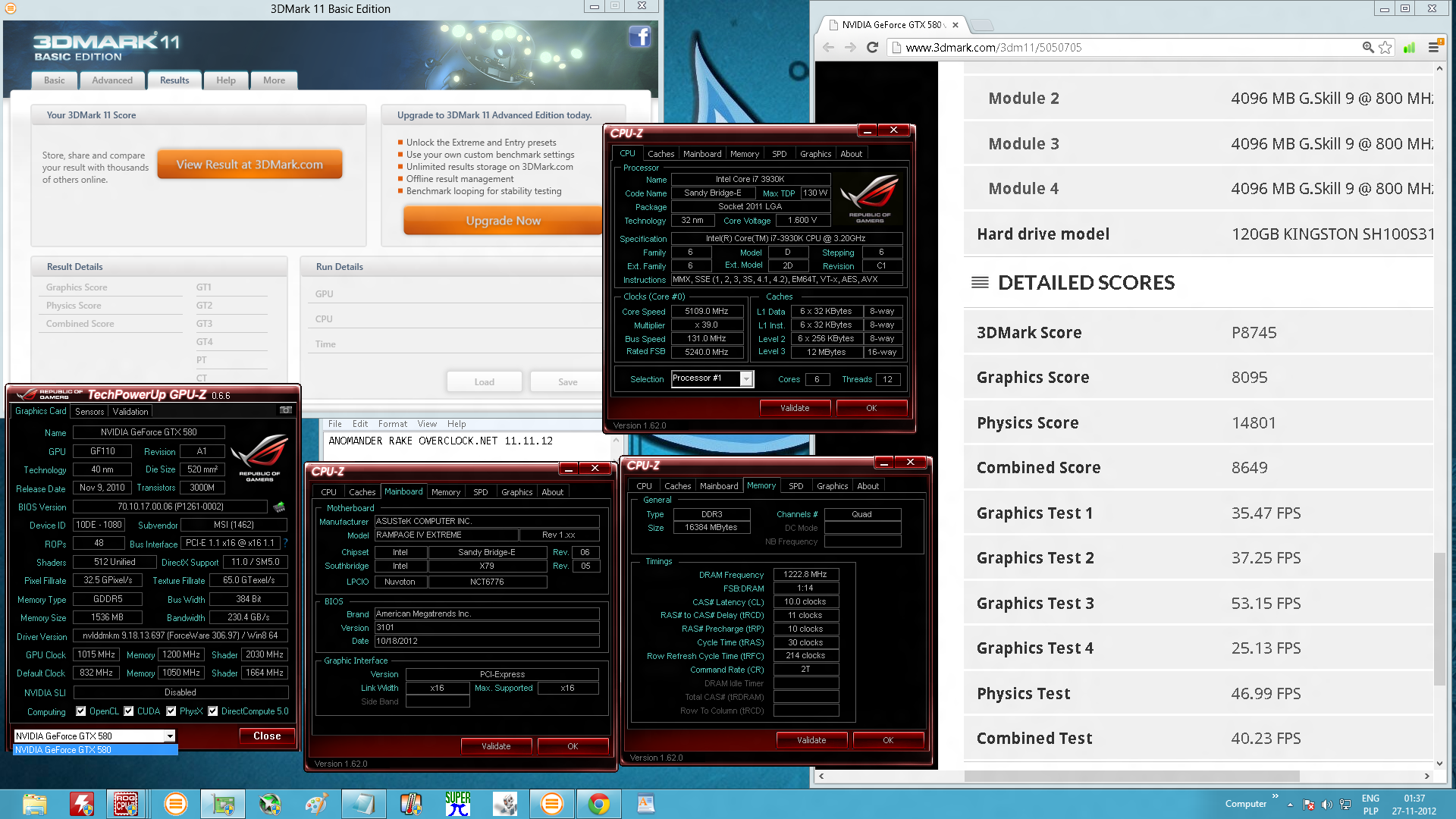Click the taskbar clock showing 01:37

(1414, 805)
